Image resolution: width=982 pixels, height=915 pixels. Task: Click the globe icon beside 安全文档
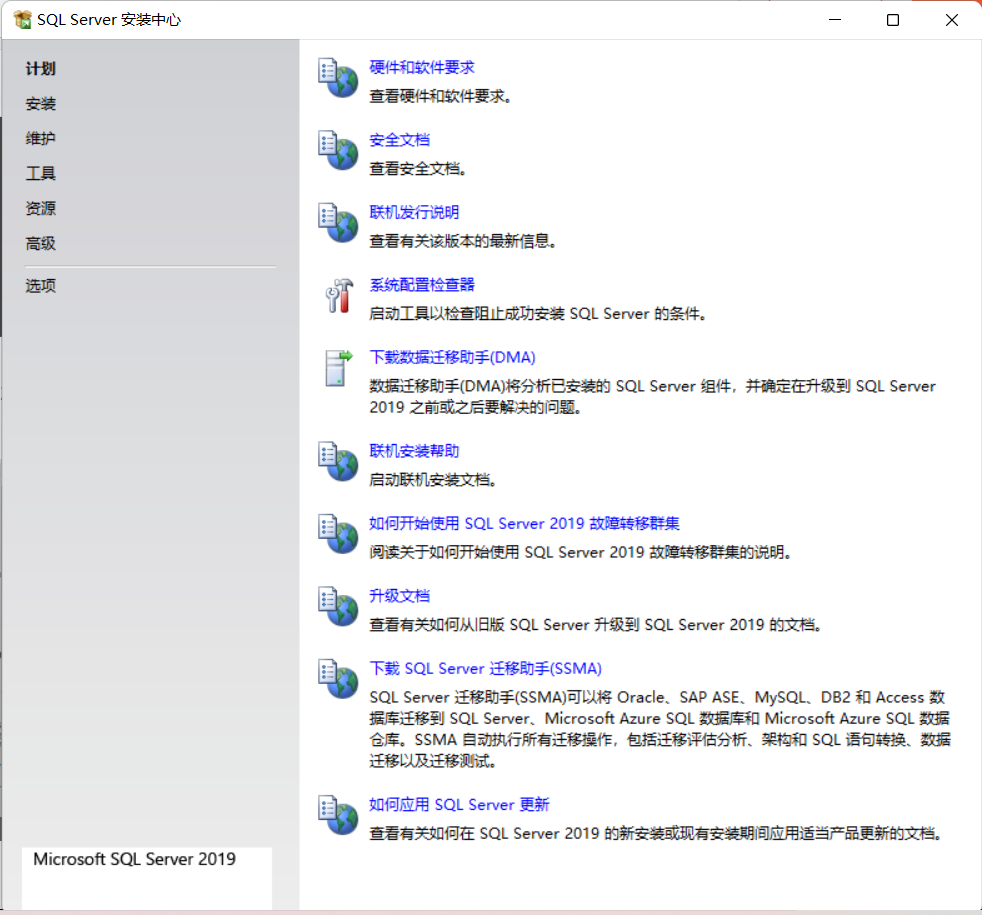point(338,150)
